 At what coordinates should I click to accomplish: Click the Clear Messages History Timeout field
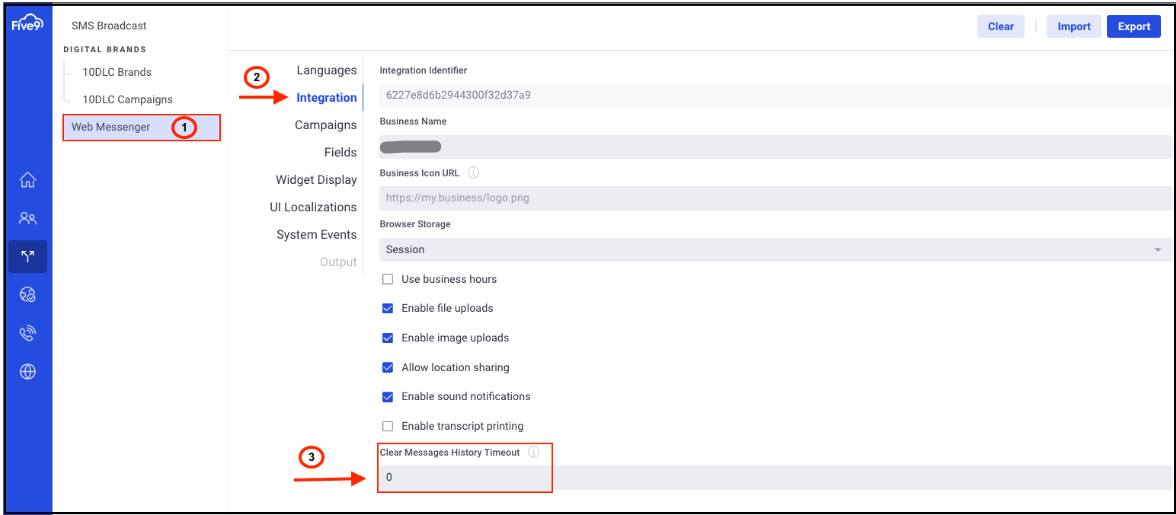[776, 478]
